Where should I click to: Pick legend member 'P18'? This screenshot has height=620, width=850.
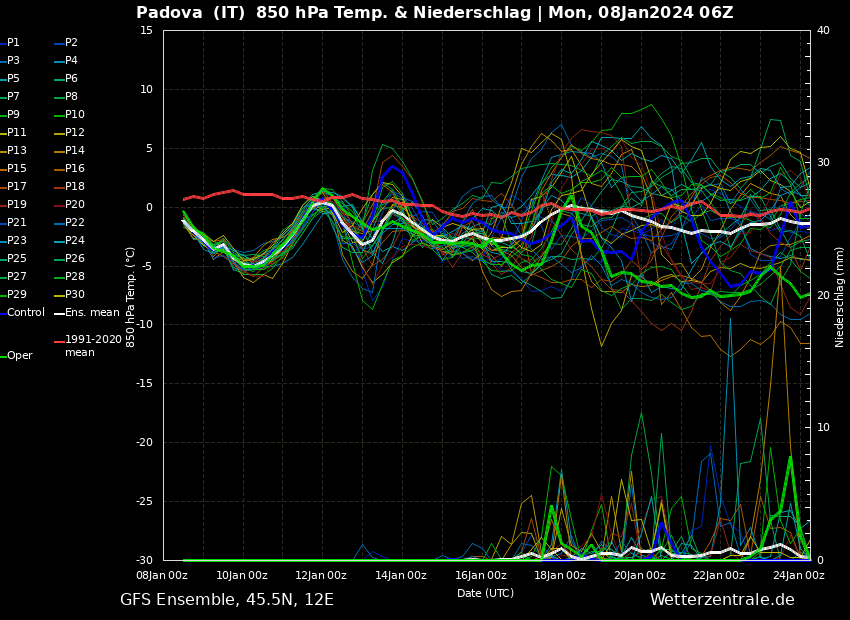point(75,186)
